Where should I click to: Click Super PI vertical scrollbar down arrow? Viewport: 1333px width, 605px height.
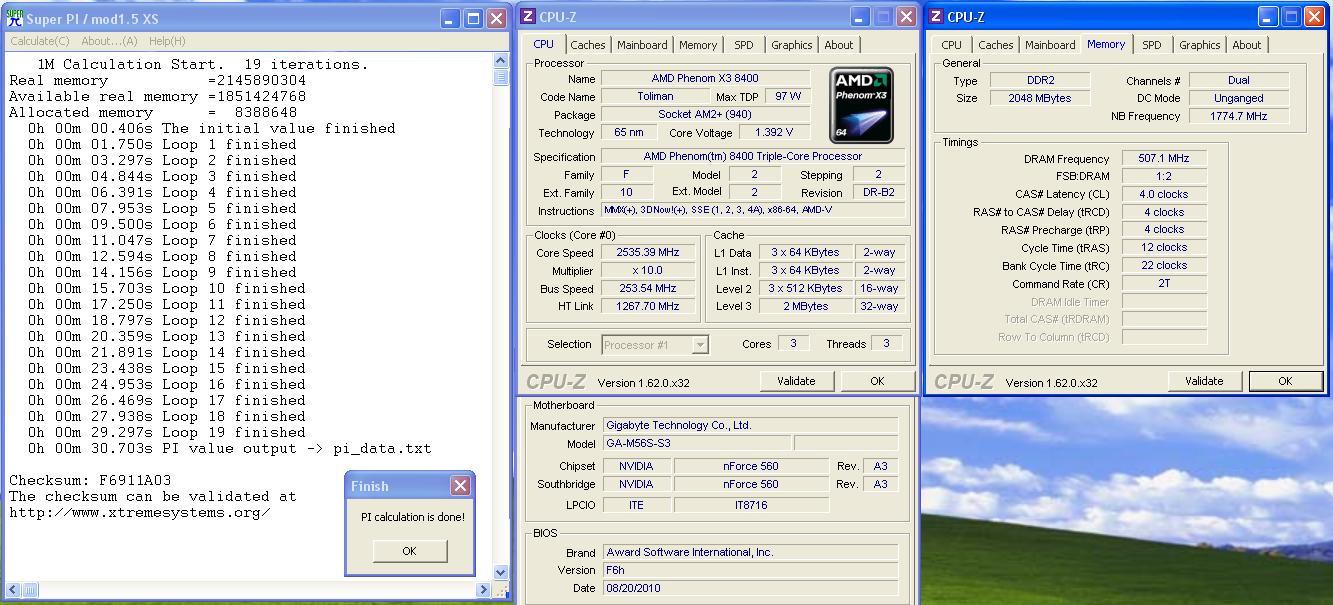tap(501, 573)
